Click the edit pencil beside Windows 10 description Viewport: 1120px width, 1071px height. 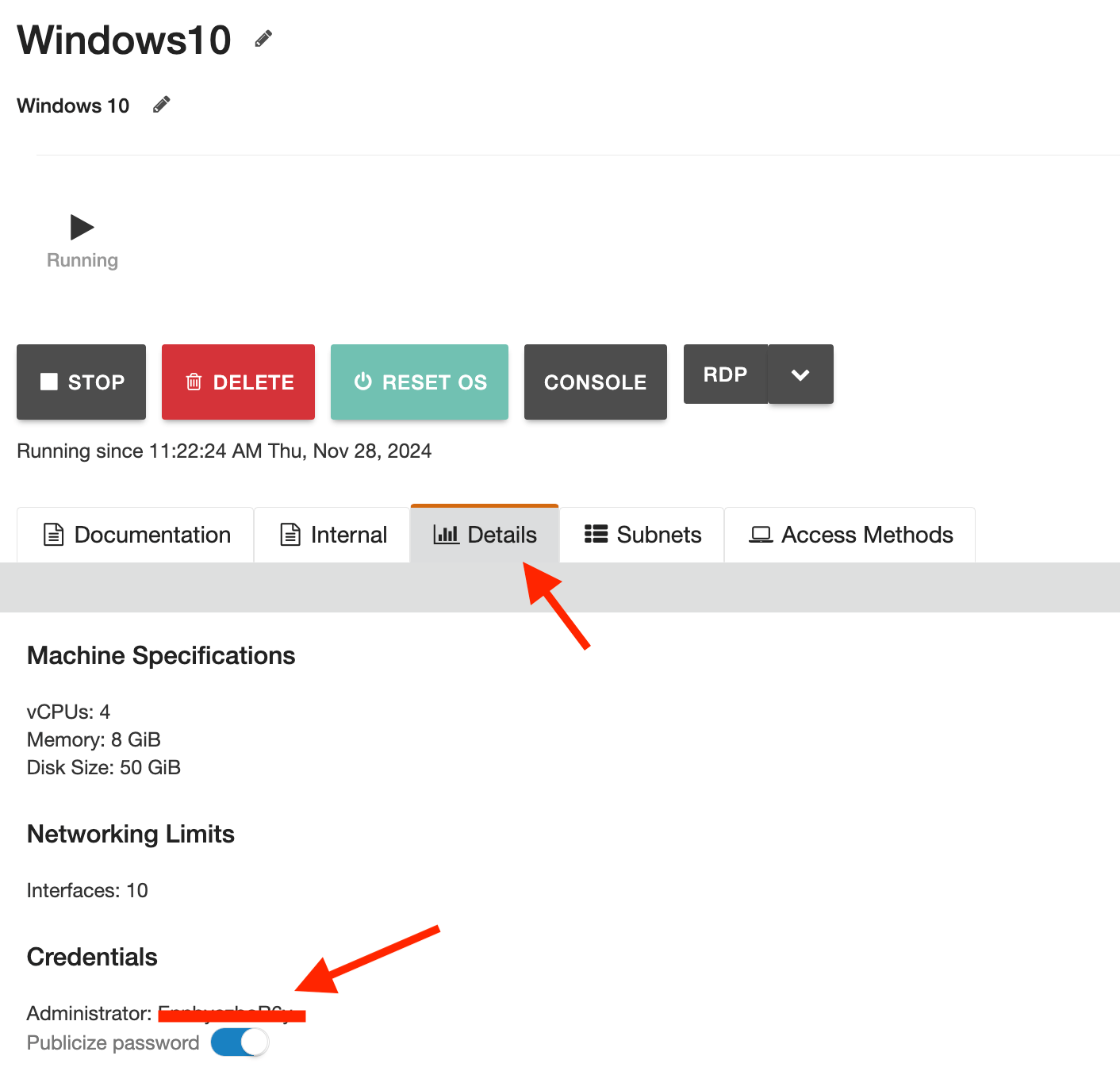click(x=162, y=105)
